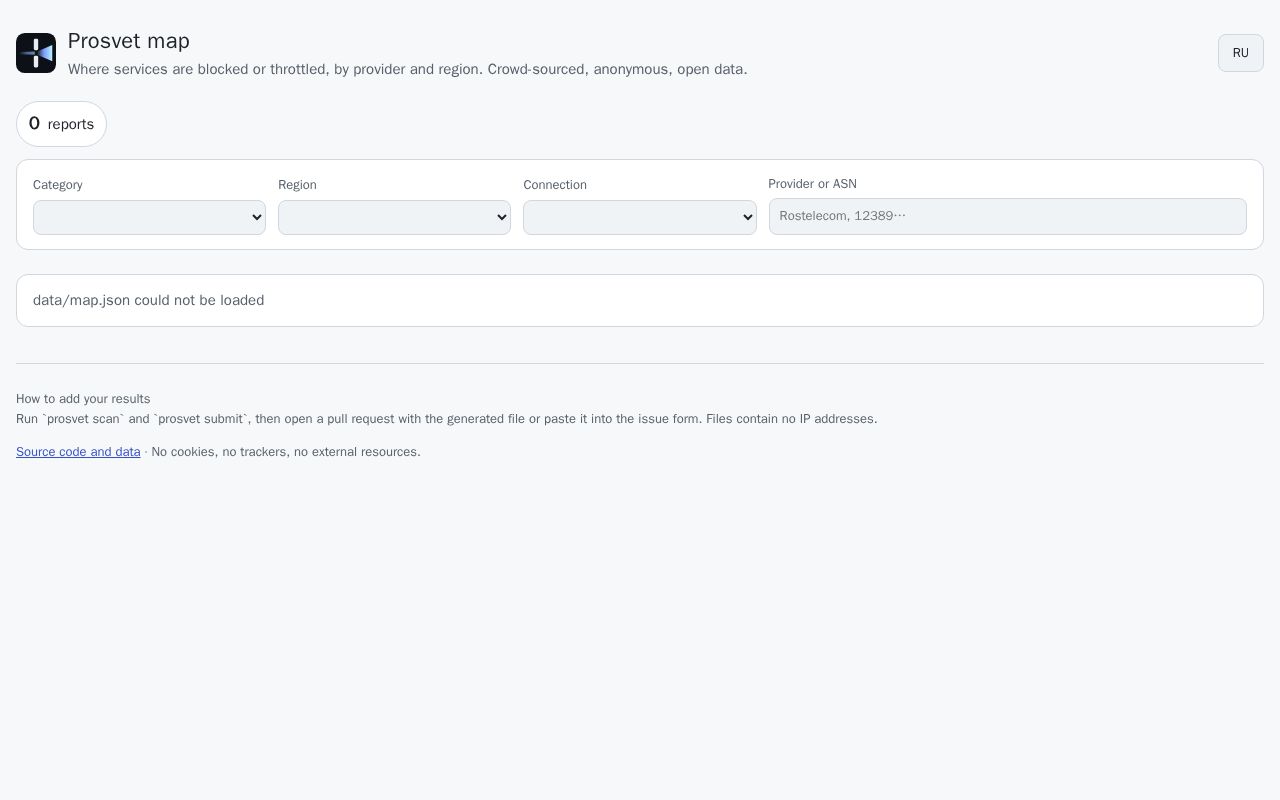Click the Prosvet map page title
The height and width of the screenshot is (800, 1280).
point(129,41)
